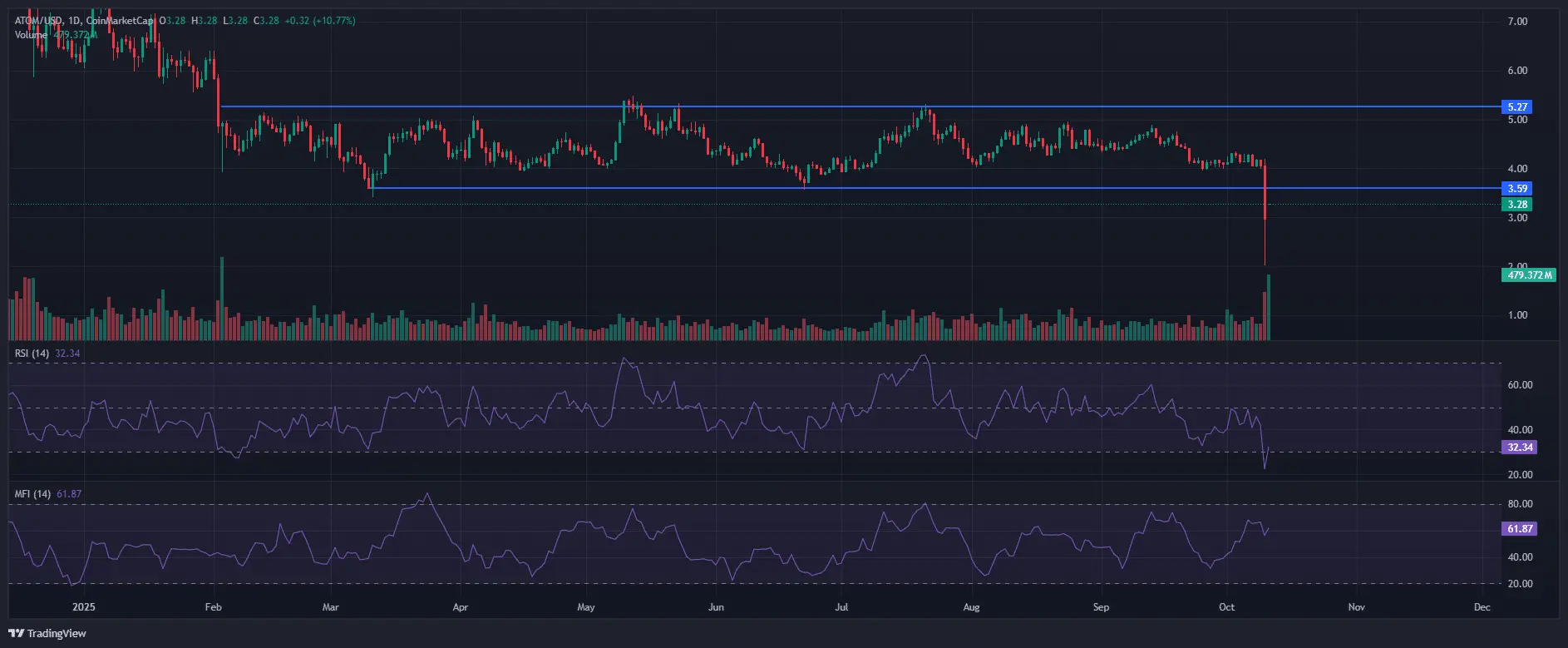The height and width of the screenshot is (648, 1568).
Task: Open the TradingView logo link
Action: click(47, 633)
